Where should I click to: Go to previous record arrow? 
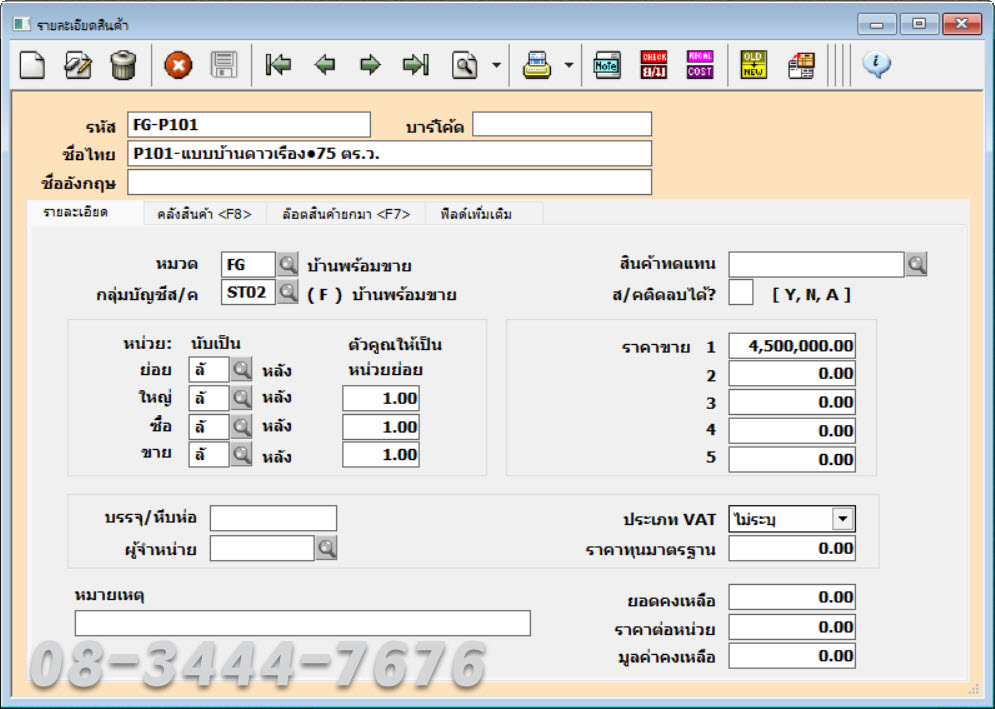point(325,65)
